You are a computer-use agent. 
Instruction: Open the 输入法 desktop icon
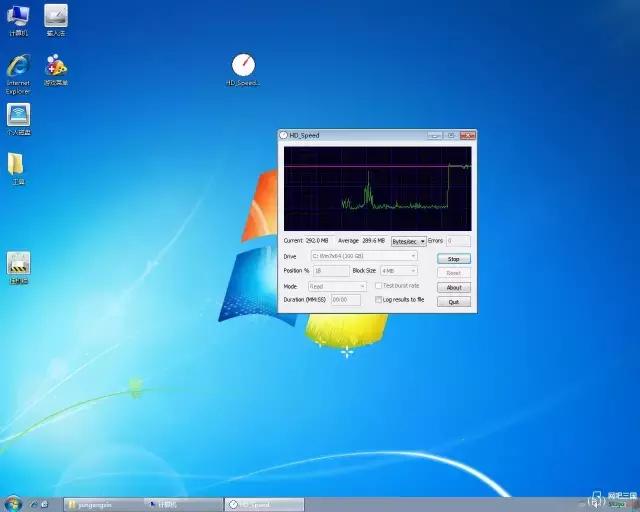pos(56,17)
